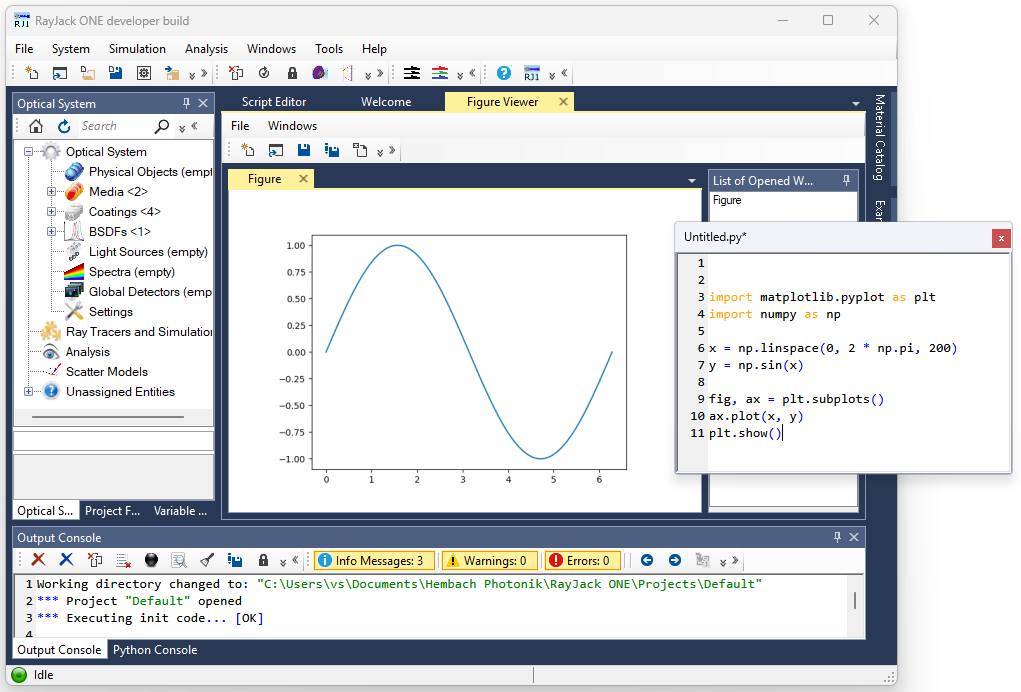Switch to the Welcome tab
Image resolution: width=1021 pixels, height=692 pixels.
point(386,102)
